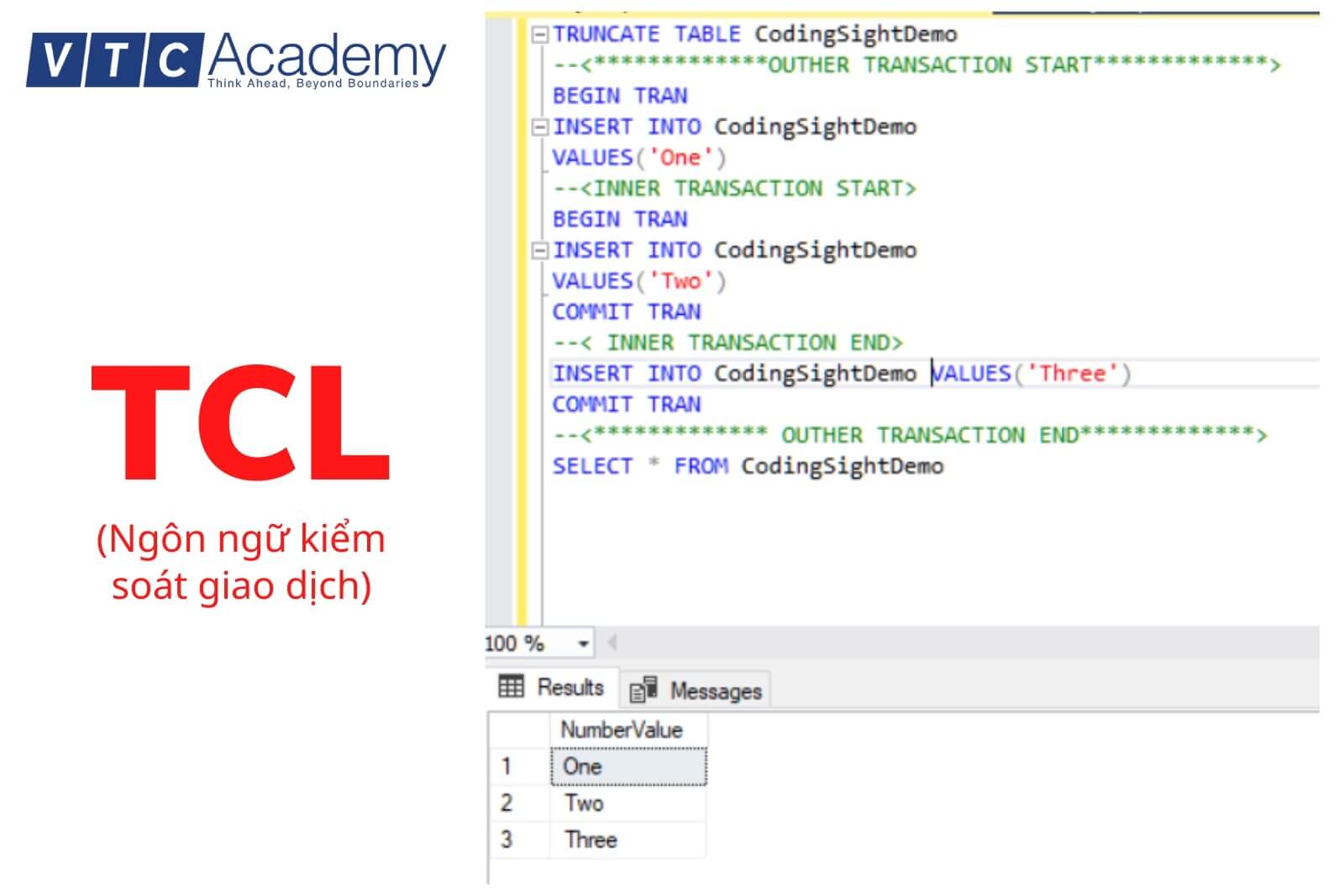1344x896 pixels.
Task: Click row header number 1
Action: point(507,767)
